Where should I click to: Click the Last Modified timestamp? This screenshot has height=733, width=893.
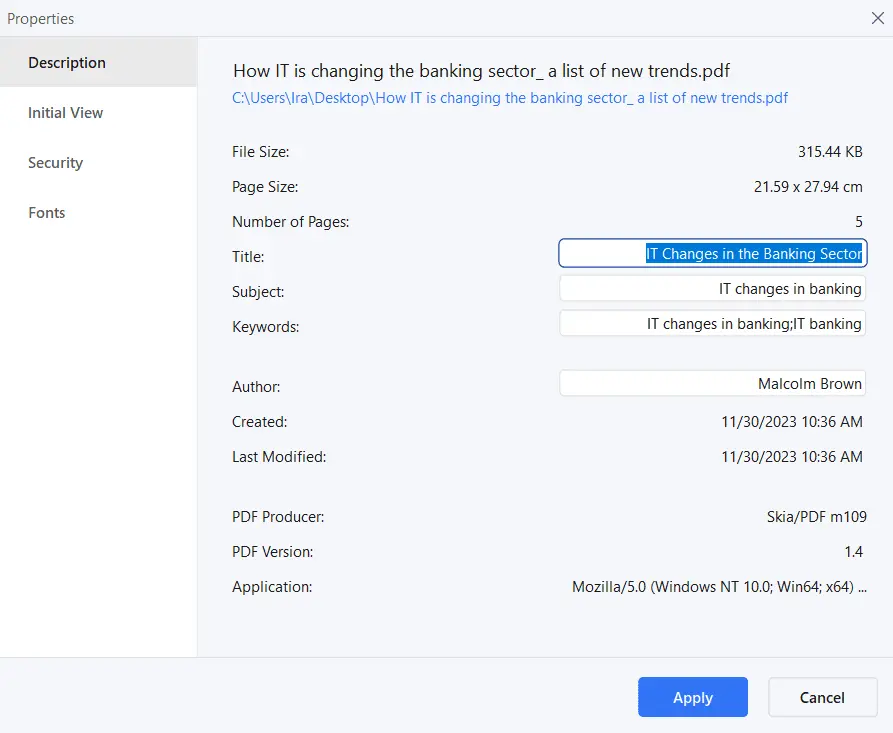click(790, 456)
